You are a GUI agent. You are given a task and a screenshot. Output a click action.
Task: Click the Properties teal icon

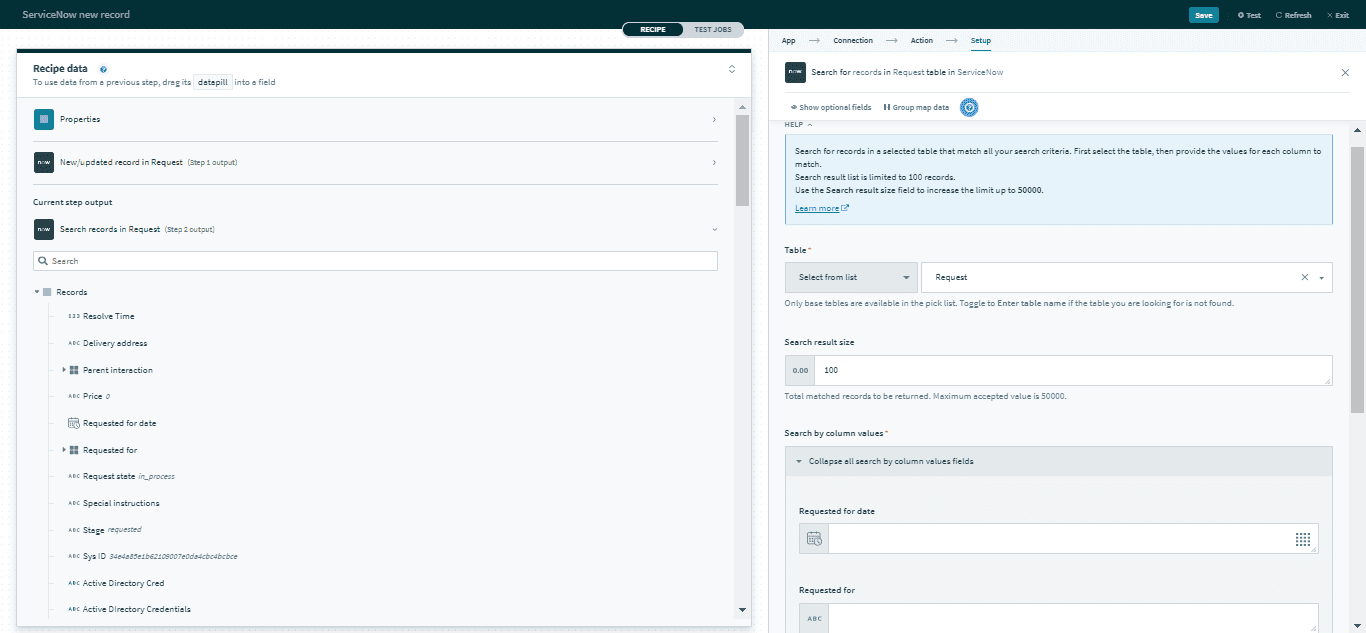click(x=43, y=119)
